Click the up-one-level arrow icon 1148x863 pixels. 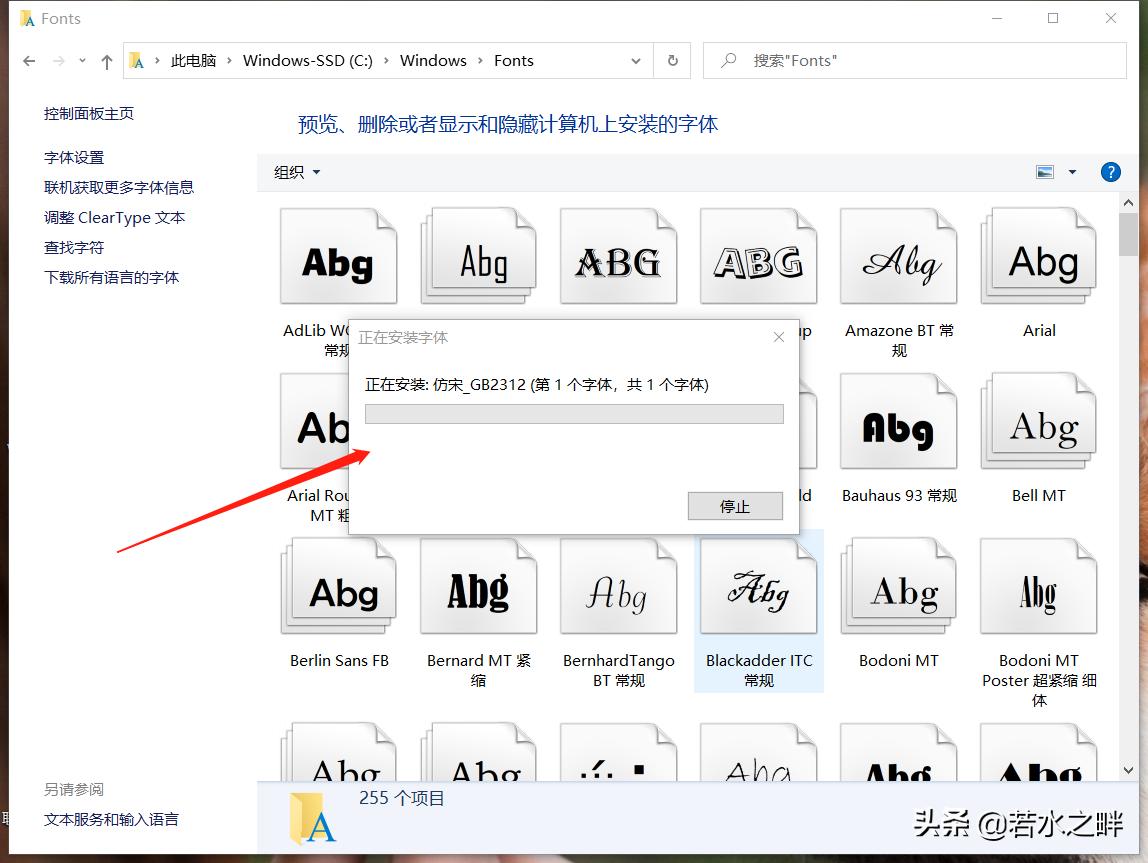coord(106,60)
